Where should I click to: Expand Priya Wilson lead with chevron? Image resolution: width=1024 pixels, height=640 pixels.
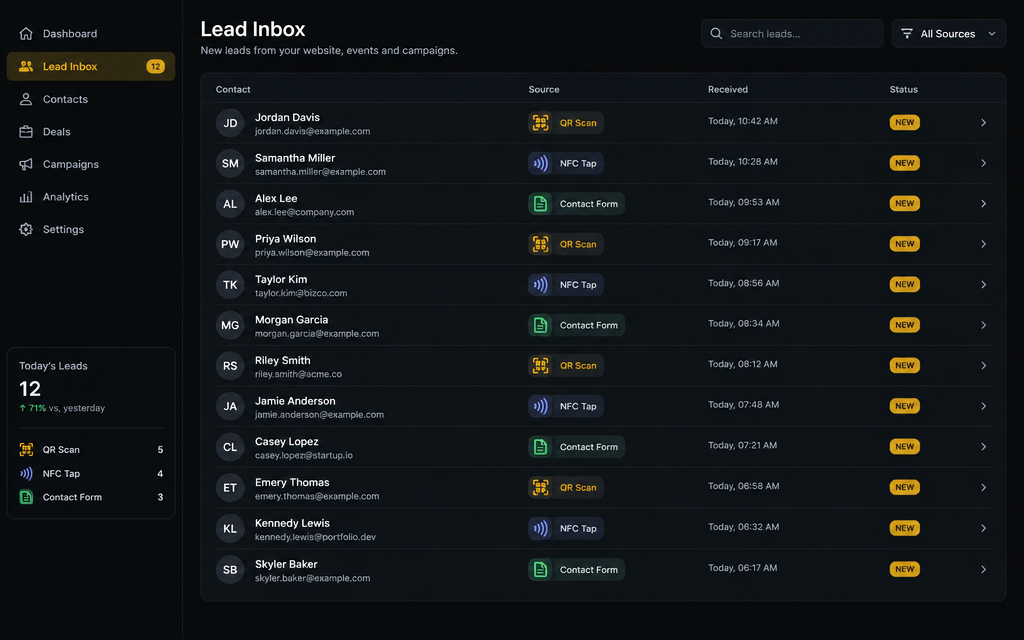coord(984,244)
